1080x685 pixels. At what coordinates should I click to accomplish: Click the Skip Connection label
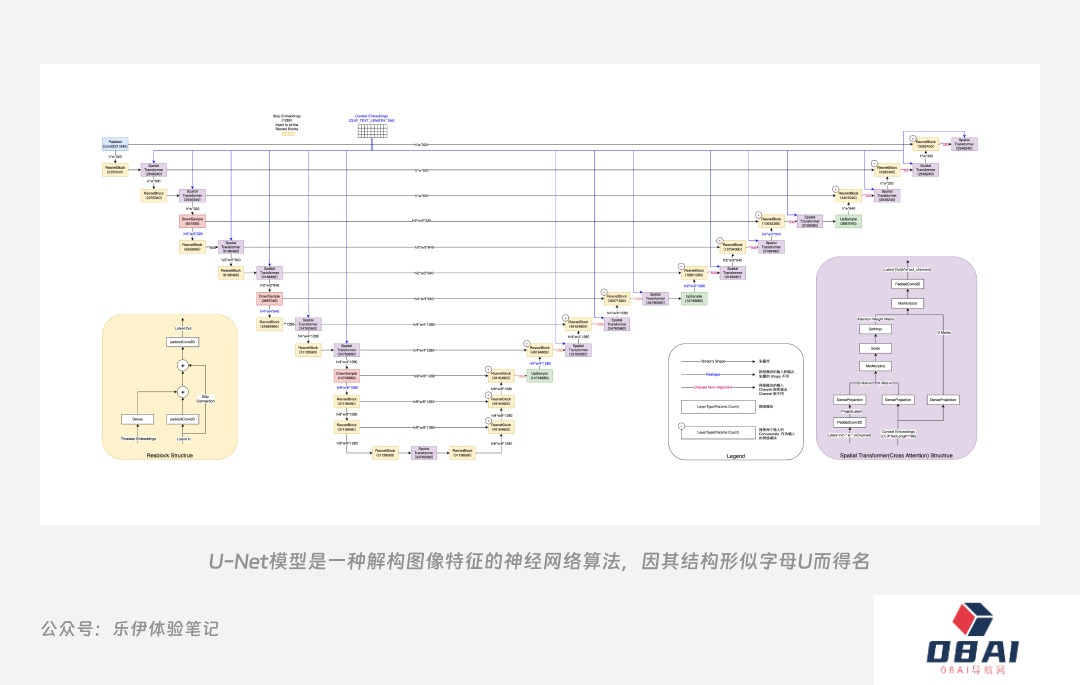204,397
